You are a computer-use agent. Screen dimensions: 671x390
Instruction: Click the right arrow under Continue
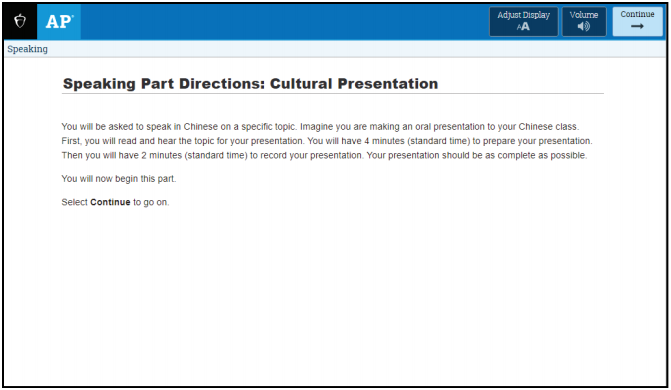(637, 27)
